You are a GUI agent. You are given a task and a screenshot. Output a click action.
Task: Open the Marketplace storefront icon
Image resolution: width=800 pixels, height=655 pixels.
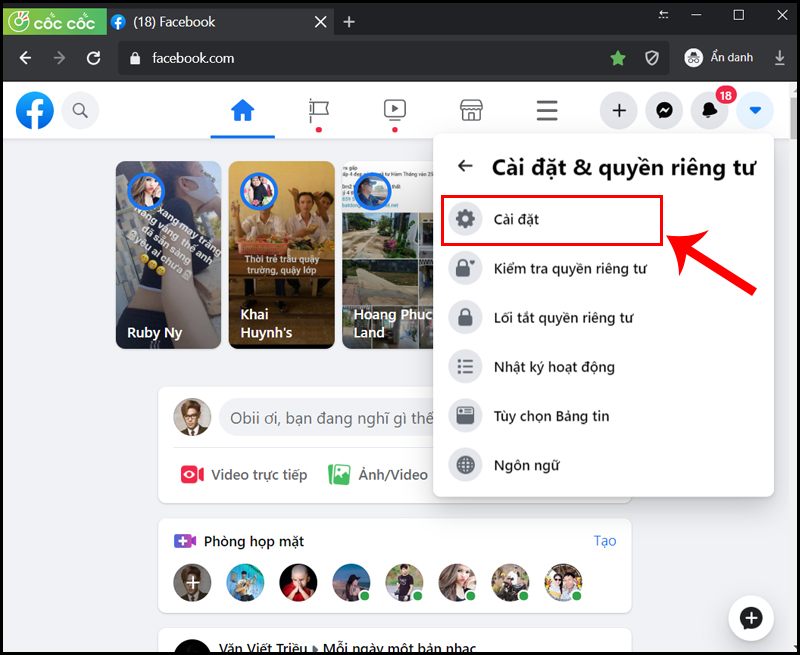pyautogui.click(x=470, y=110)
